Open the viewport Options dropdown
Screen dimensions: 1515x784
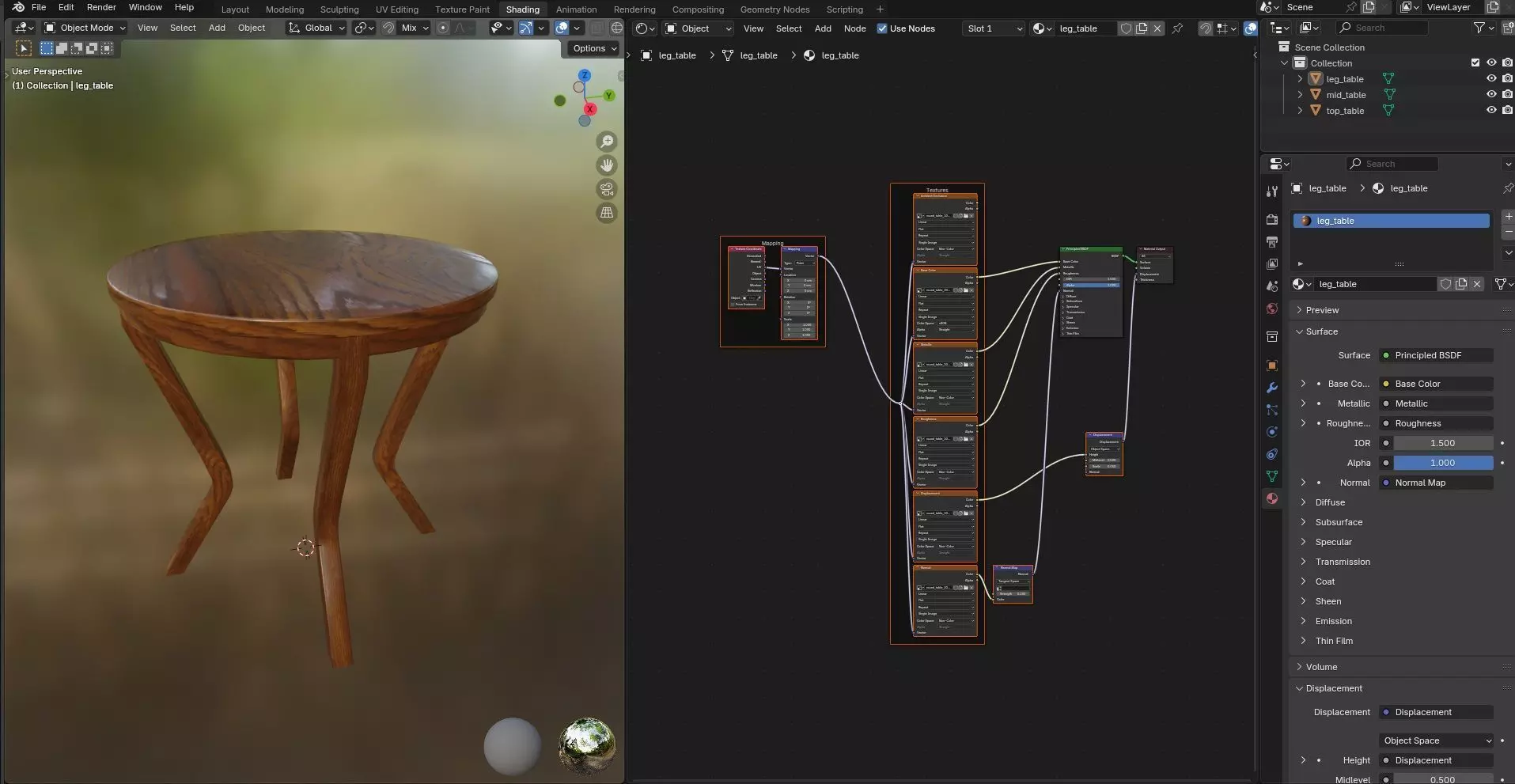(x=593, y=48)
